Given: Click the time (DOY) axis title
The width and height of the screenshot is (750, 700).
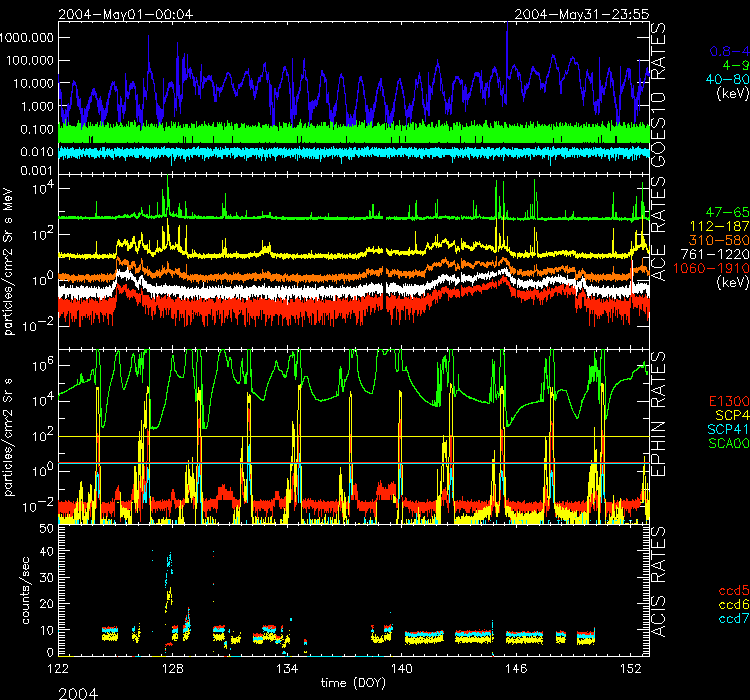Looking at the screenshot, I should [x=353, y=682].
